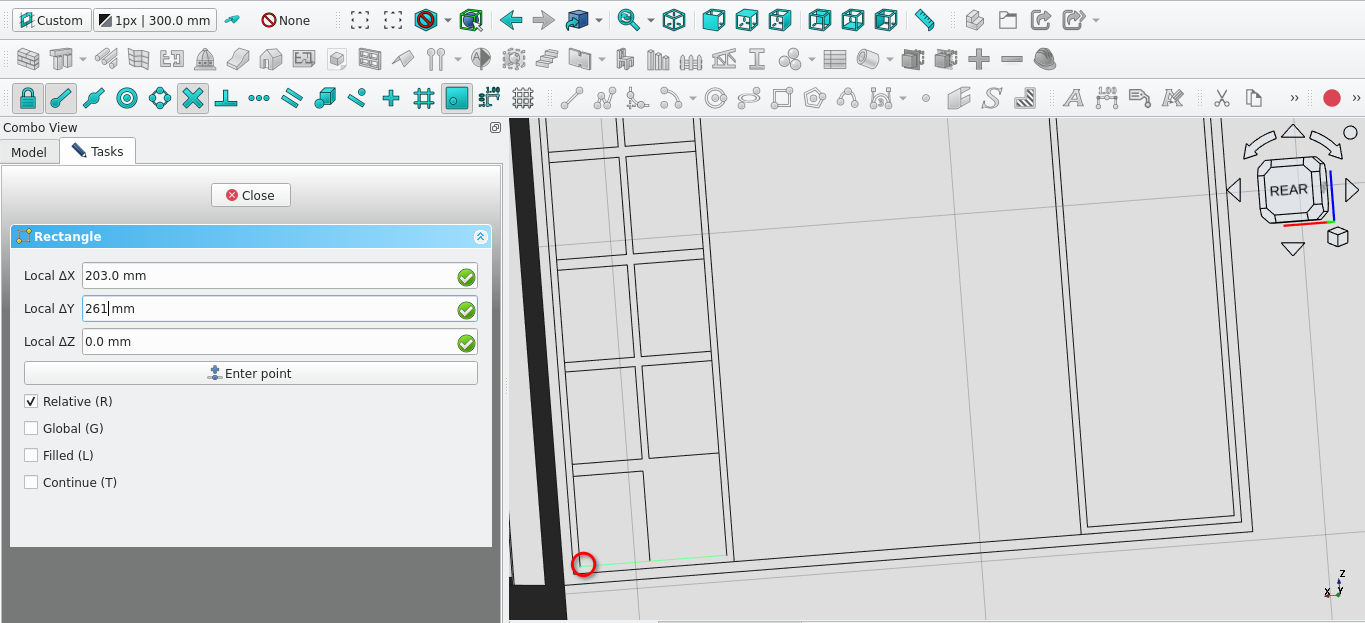1365x623 pixels.
Task: Click the snap dimensions icon
Action: [490, 98]
